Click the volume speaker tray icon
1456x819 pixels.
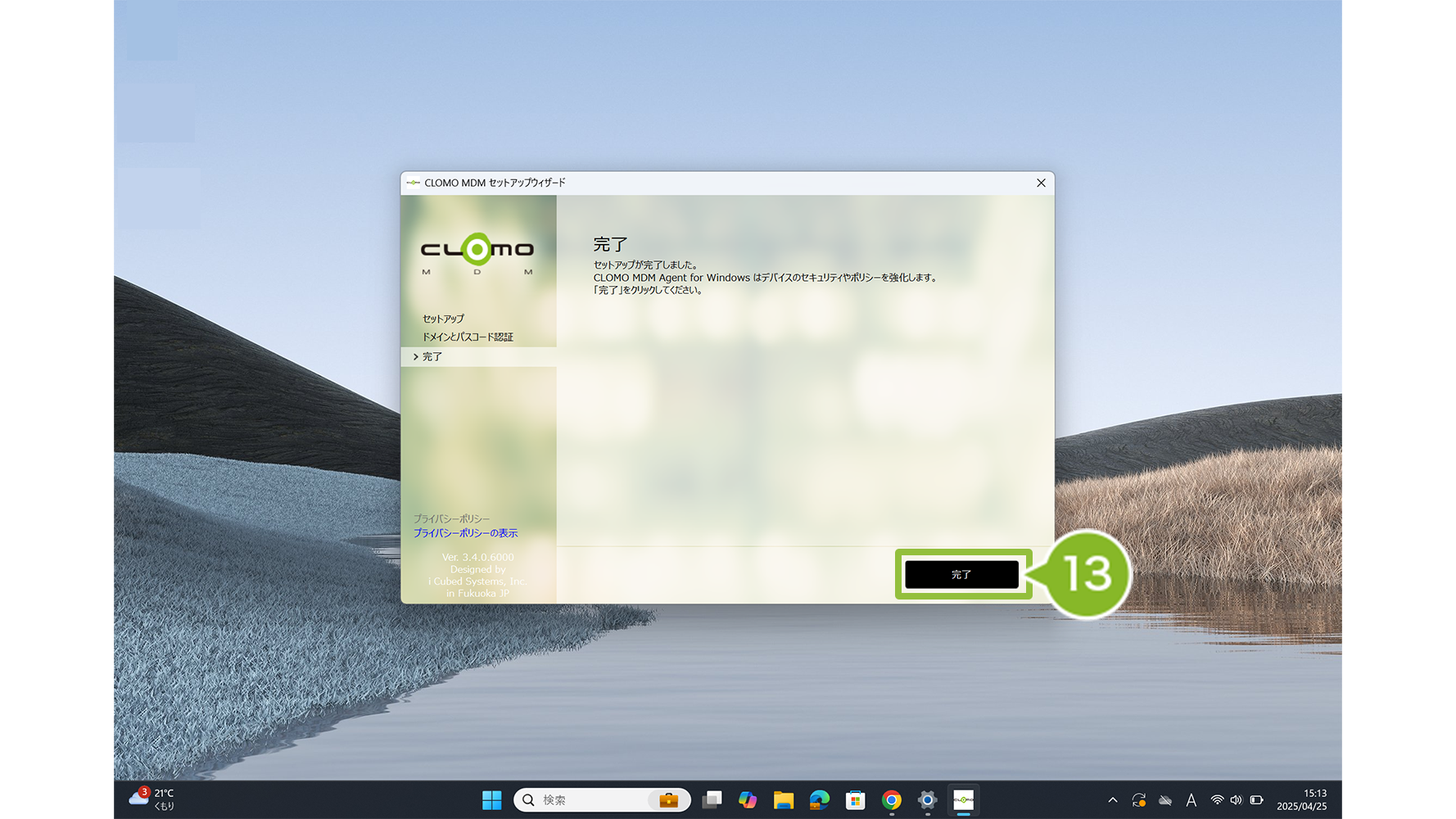coord(1236,800)
